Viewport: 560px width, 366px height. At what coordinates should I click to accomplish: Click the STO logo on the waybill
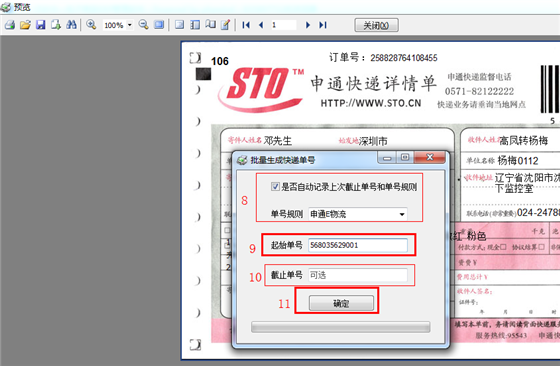coord(261,89)
